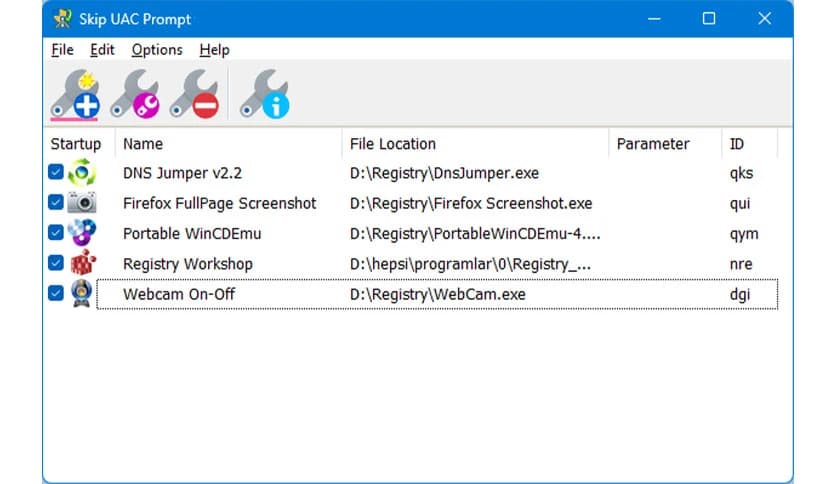Click the Webcam On-Off webcam icon
This screenshot has height=484, width=836.
point(82,293)
